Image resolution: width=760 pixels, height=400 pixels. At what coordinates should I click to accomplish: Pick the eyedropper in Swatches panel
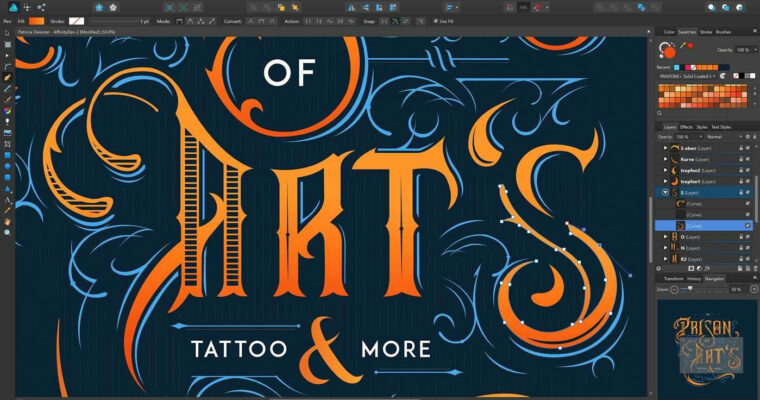click(683, 46)
